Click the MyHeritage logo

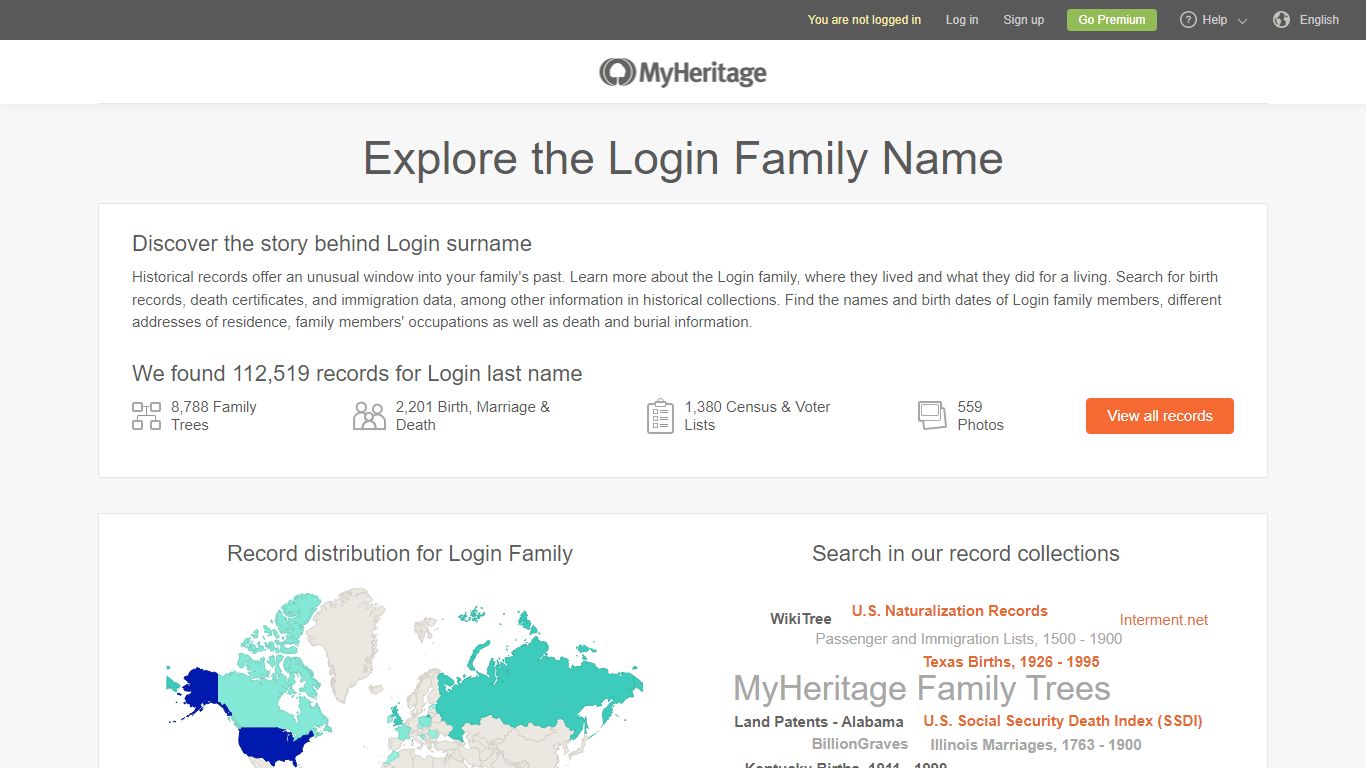(x=683, y=71)
